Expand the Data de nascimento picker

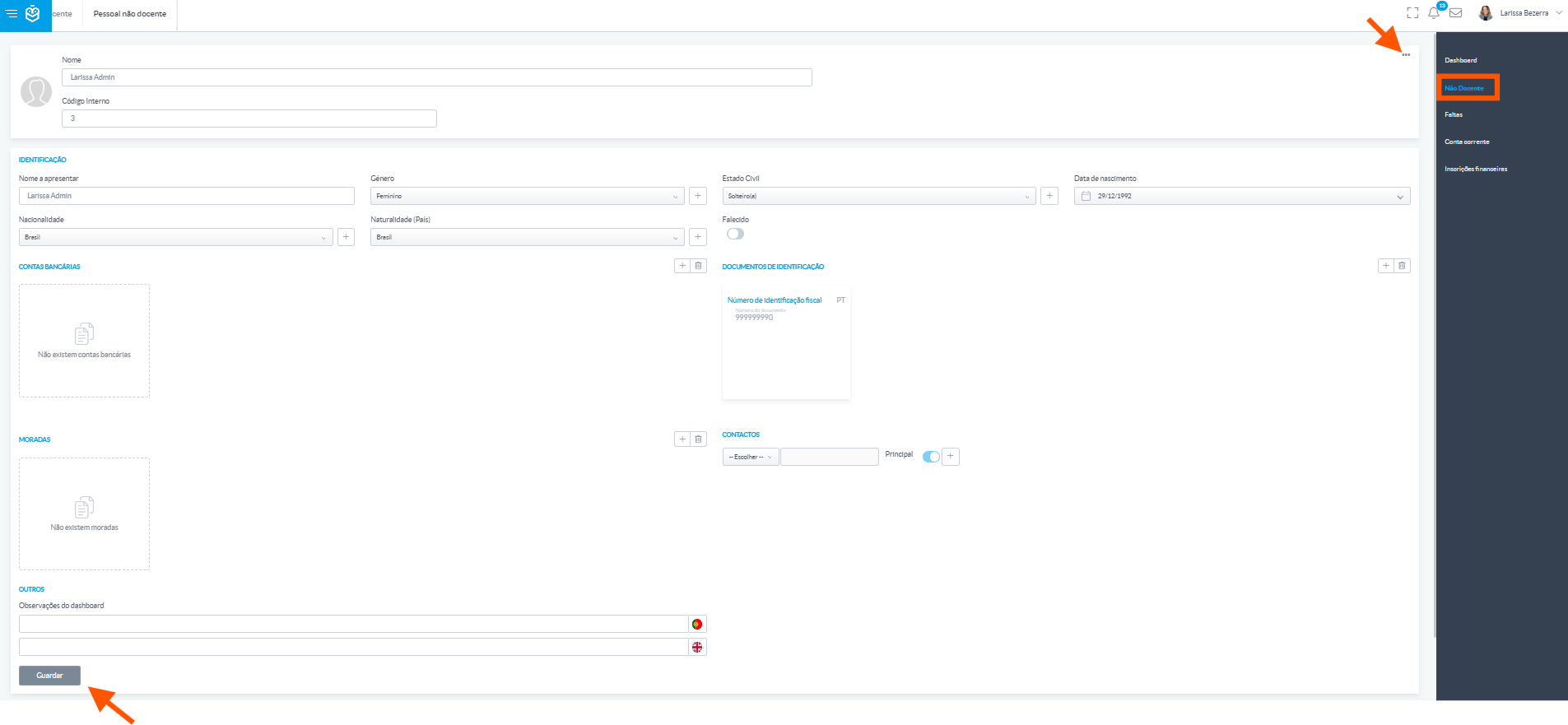coord(1400,197)
